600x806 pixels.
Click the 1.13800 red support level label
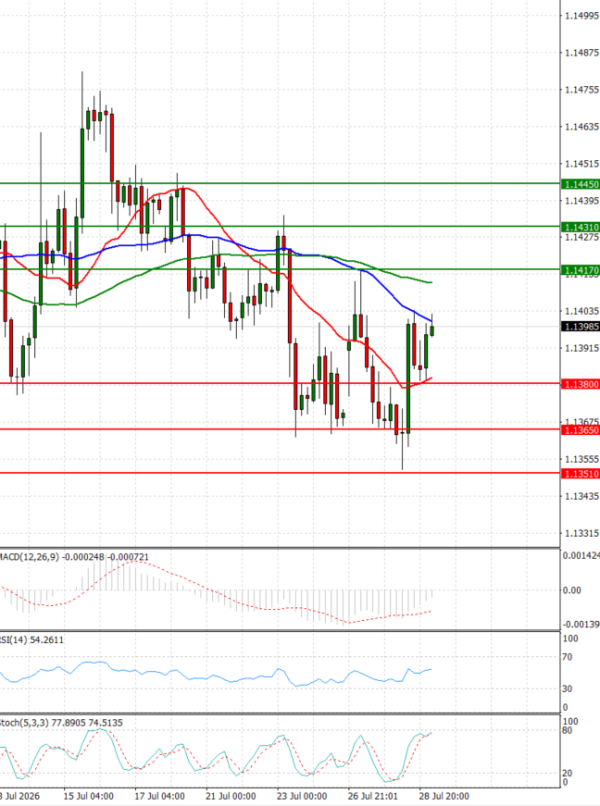[580, 384]
